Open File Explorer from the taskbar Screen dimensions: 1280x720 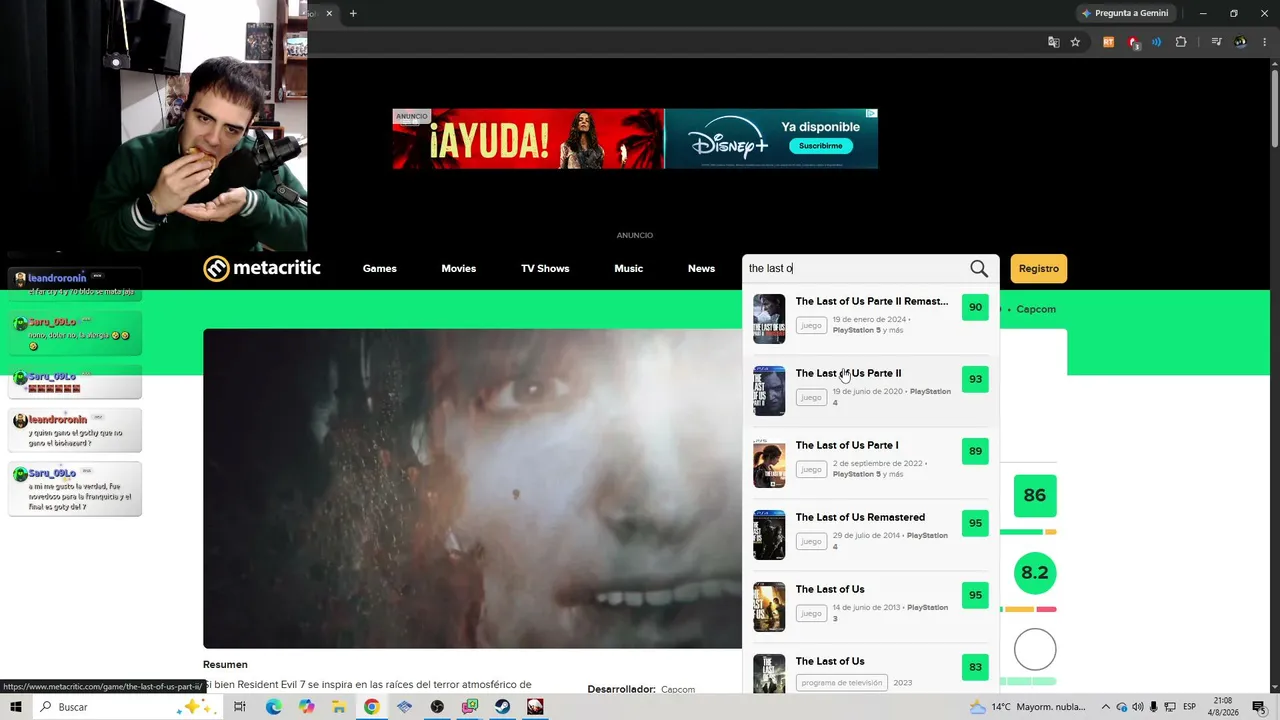click(339, 707)
